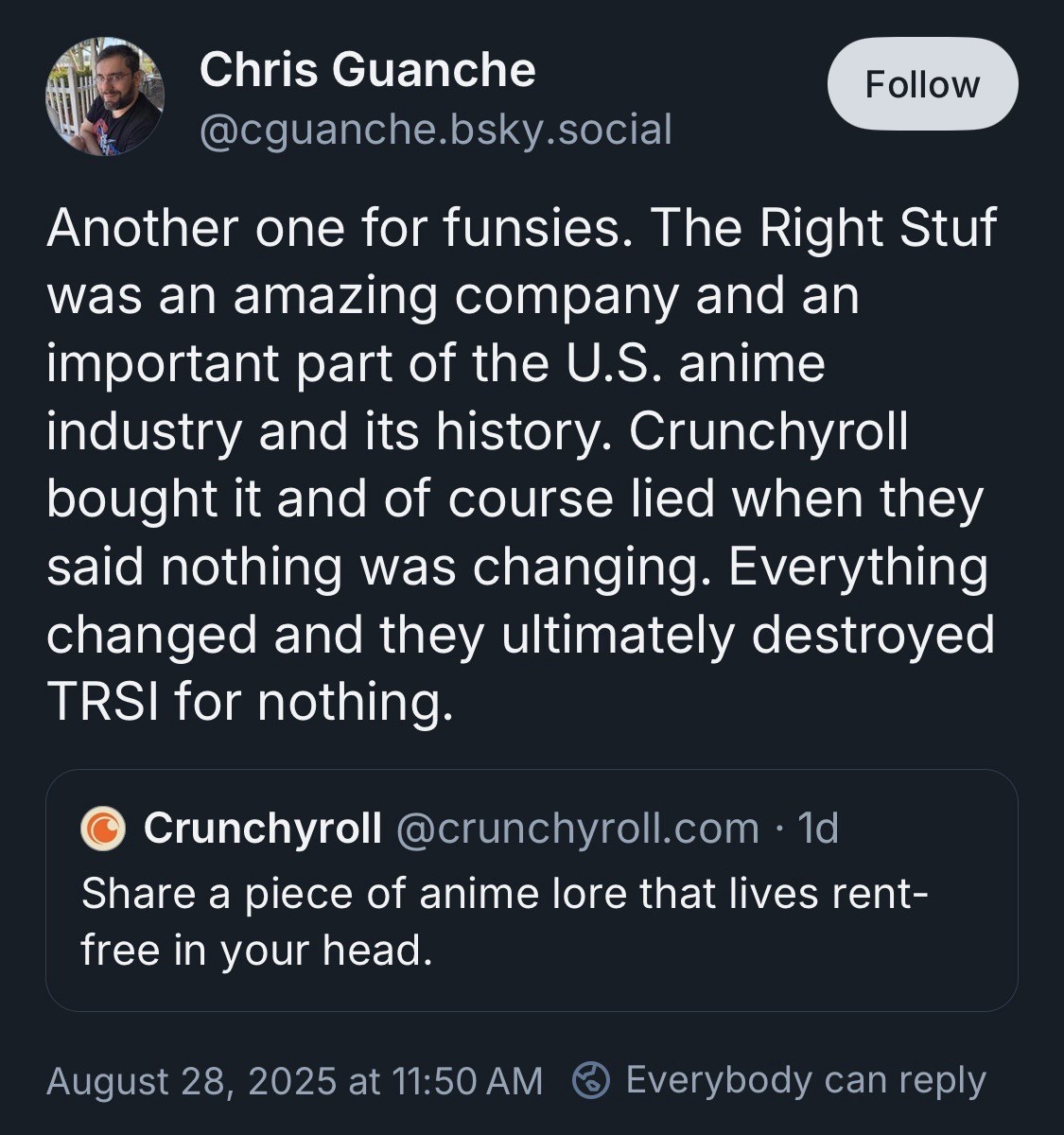Click the 11:50 AM time text
The width and height of the screenshot is (1064, 1135).
467,1080
